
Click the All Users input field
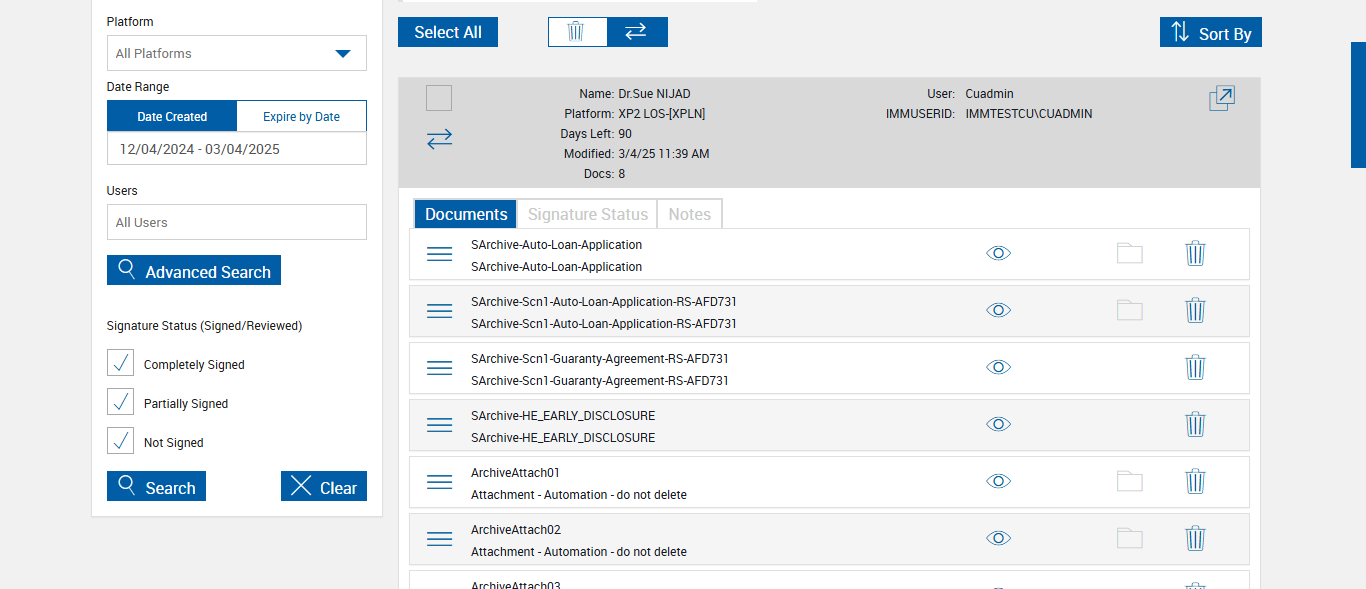pyautogui.click(x=237, y=222)
